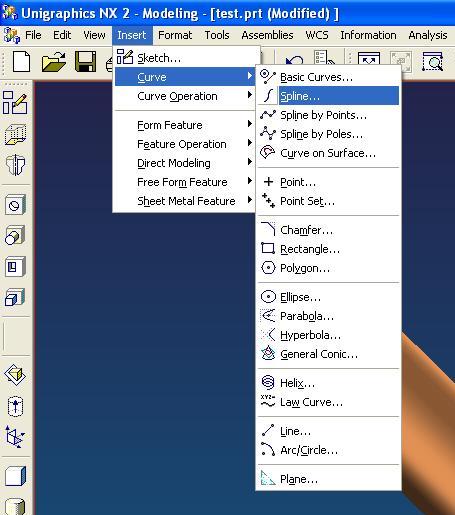The height and width of the screenshot is (515, 455).
Task: Select Basic Curves... in Curve submenu
Action: click(x=329, y=77)
